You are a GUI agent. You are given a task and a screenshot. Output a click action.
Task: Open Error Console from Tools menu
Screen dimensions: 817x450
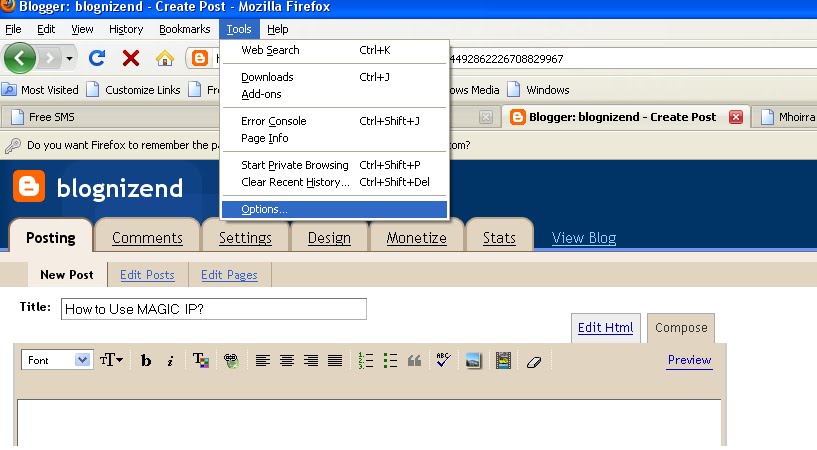click(334, 121)
